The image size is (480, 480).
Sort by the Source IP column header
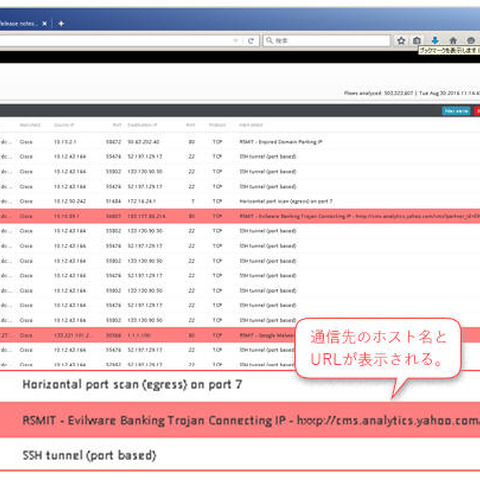coord(64,125)
